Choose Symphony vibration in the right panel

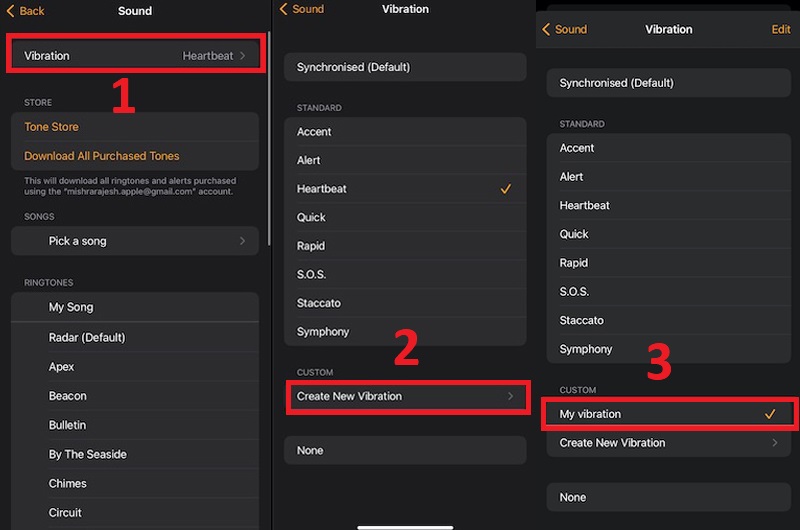(x=586, y=349)
